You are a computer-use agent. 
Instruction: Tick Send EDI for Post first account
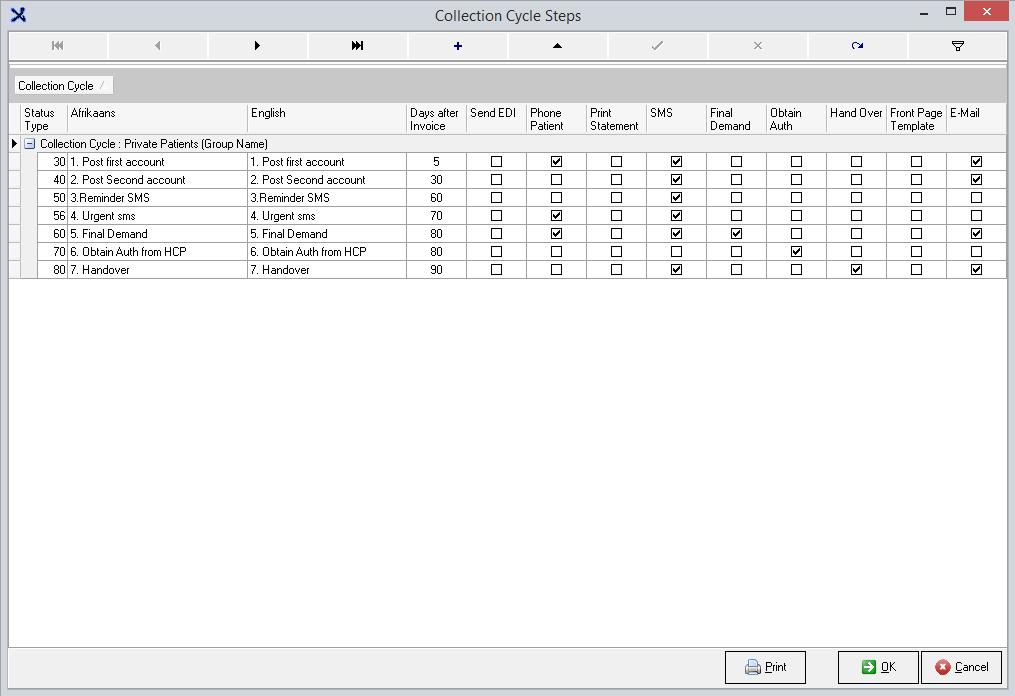pyautogui.click(x=496, y=162)
